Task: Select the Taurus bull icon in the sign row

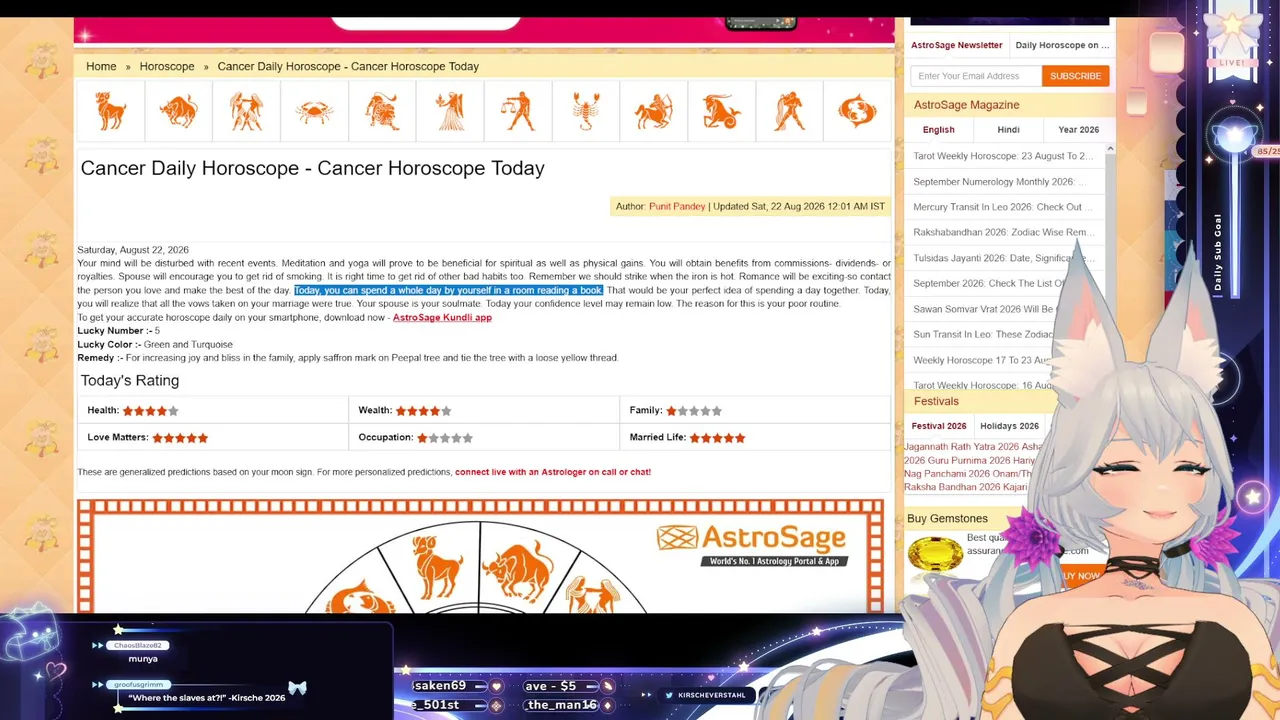Action: 178,111
